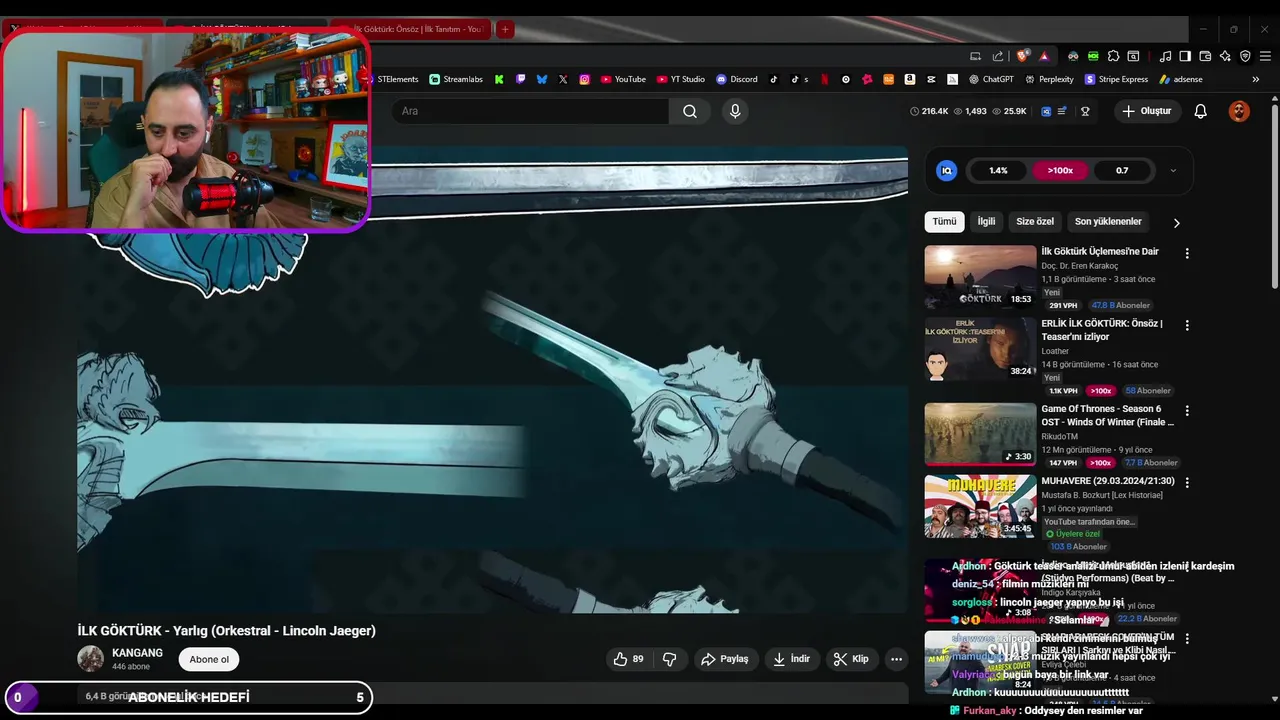
Task: Click the vidIQ logo in stats panel
Action: tap(946, 170)
